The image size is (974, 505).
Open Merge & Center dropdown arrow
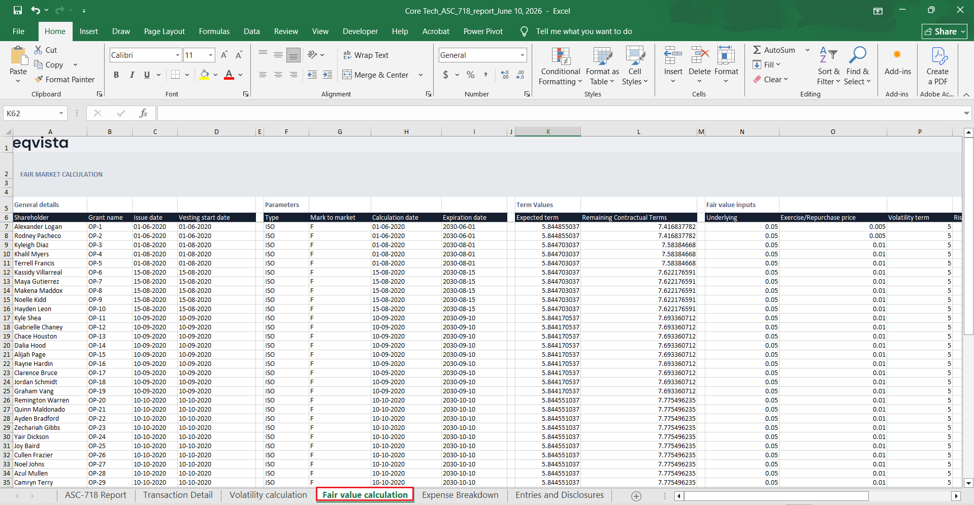coord(421,75)
